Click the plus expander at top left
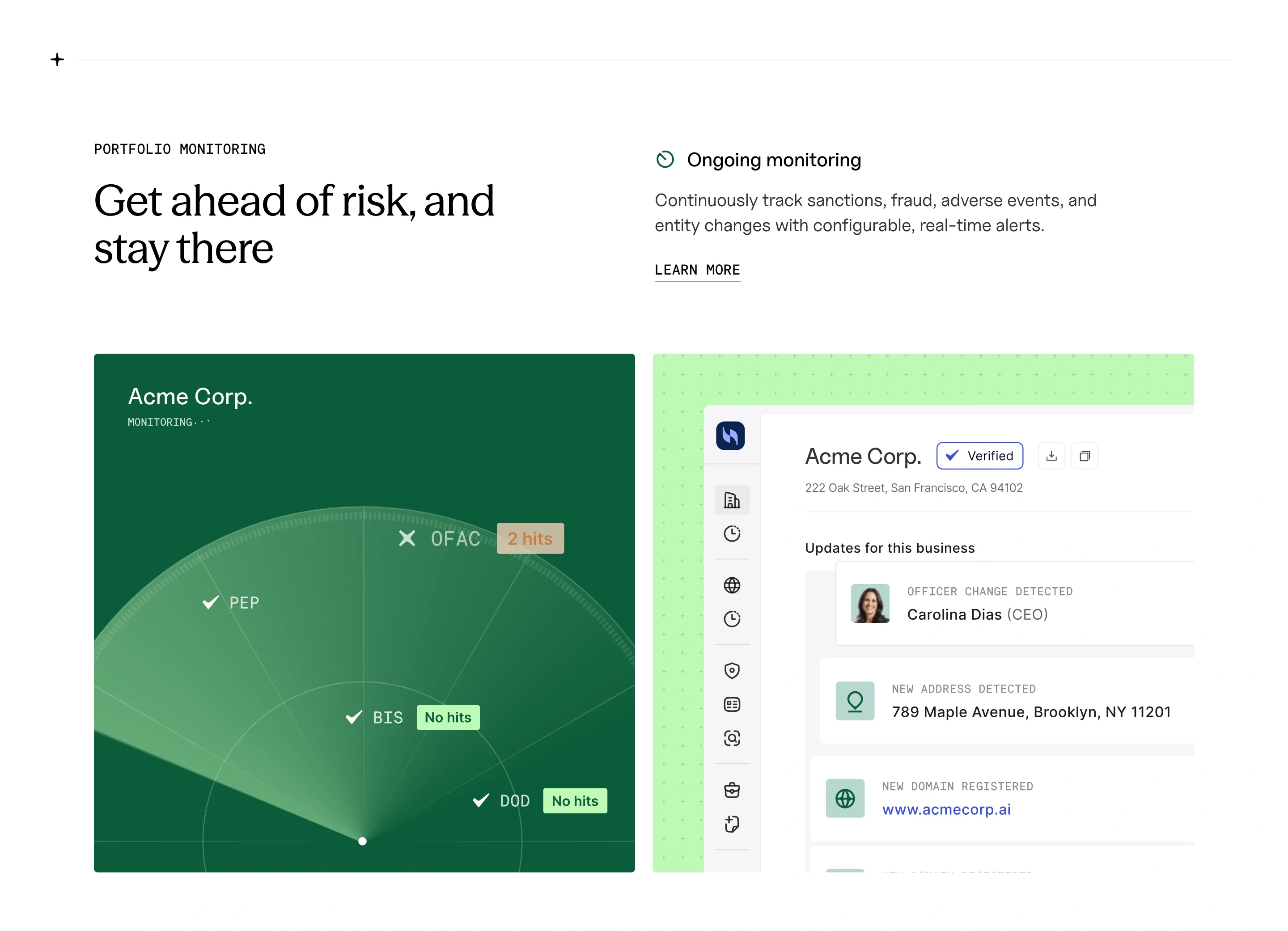1288x931 pixels. tap(57, 59)
